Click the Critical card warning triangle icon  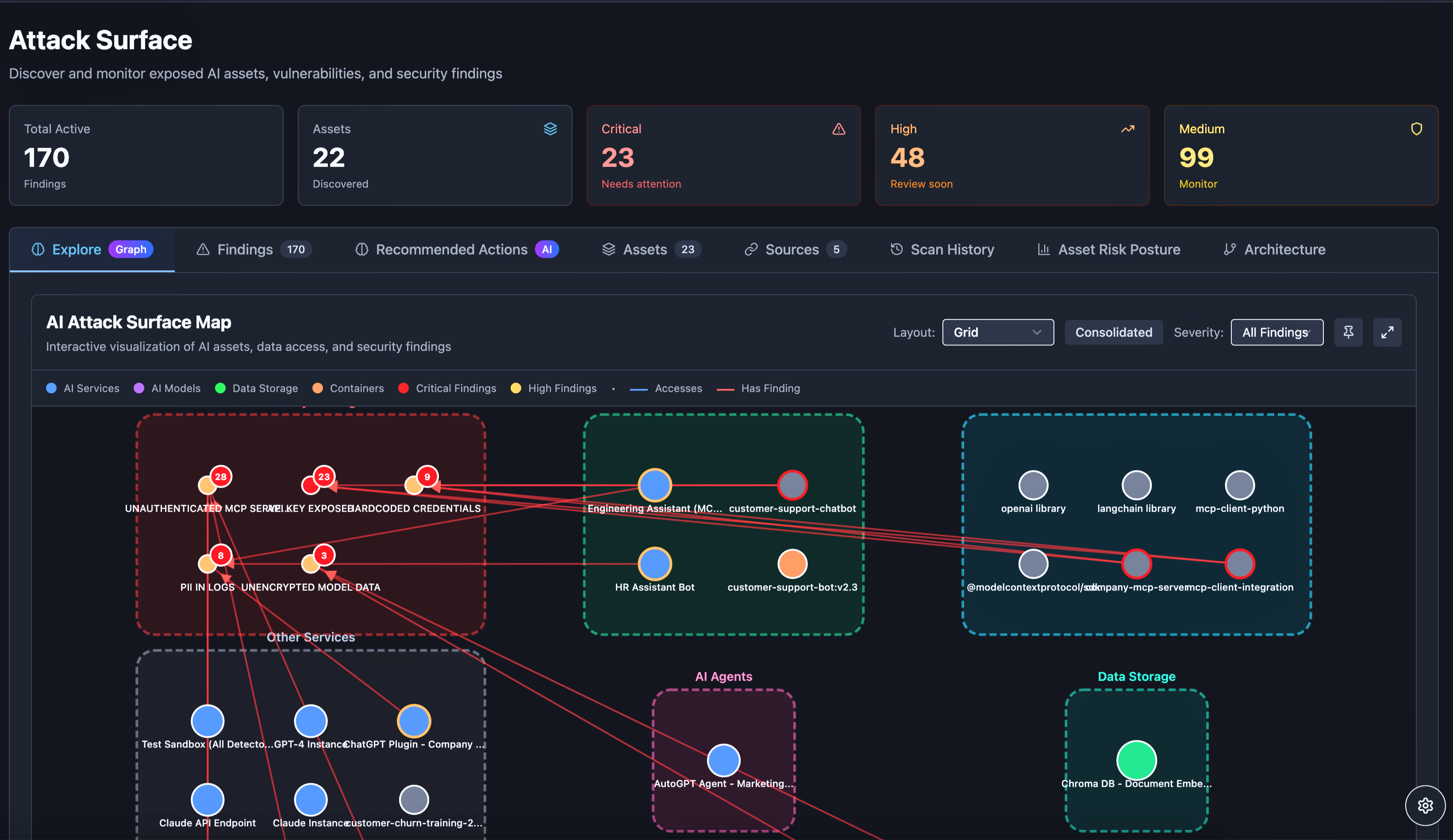click(838, 129)
